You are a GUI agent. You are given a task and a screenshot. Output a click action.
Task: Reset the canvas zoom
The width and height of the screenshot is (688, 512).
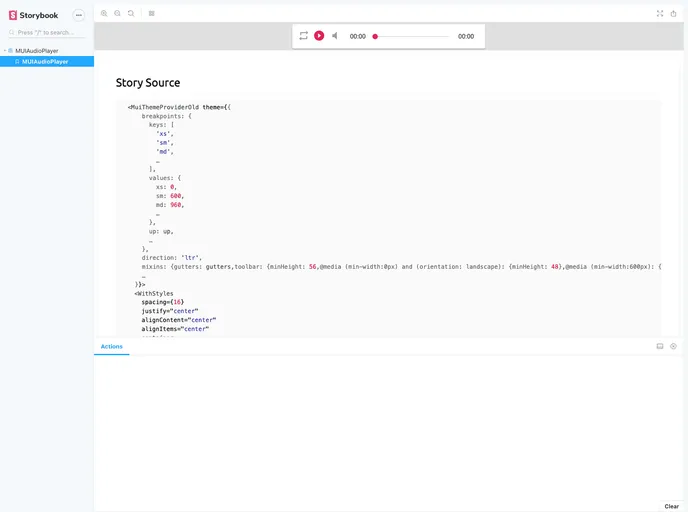pyautogui.click(x=131, y=13)
